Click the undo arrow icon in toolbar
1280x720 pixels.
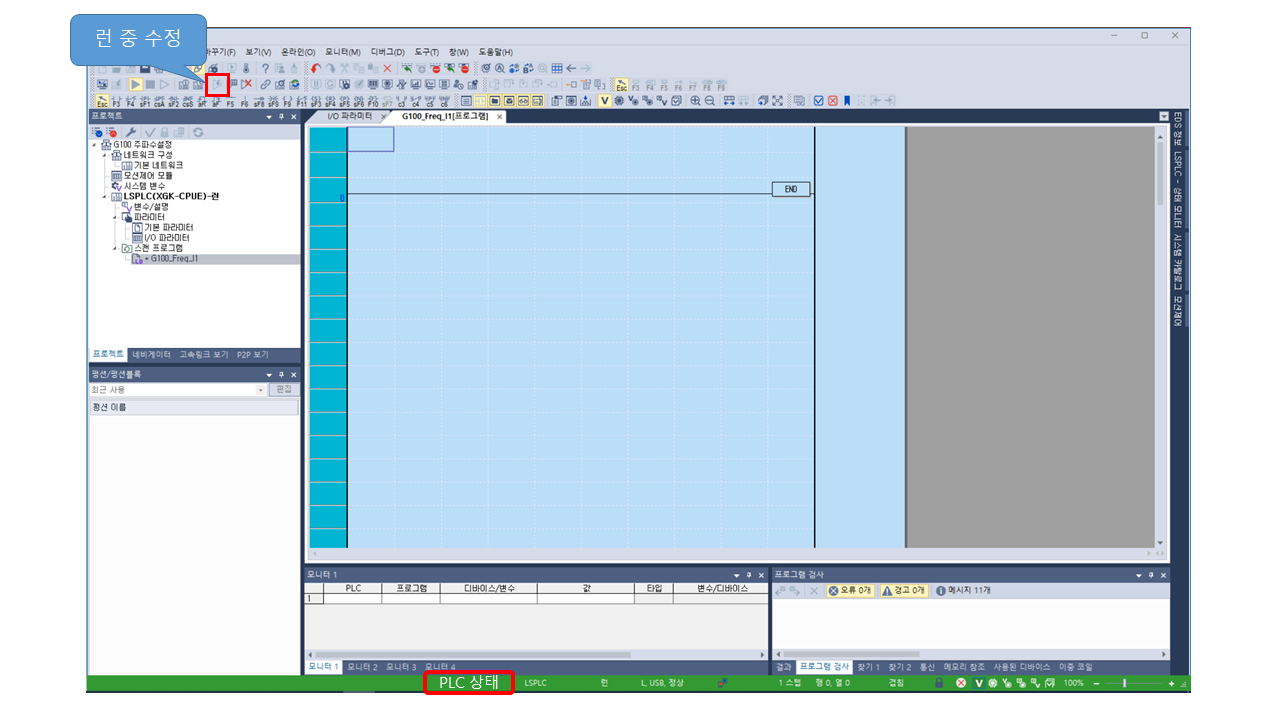click(314, 68)
